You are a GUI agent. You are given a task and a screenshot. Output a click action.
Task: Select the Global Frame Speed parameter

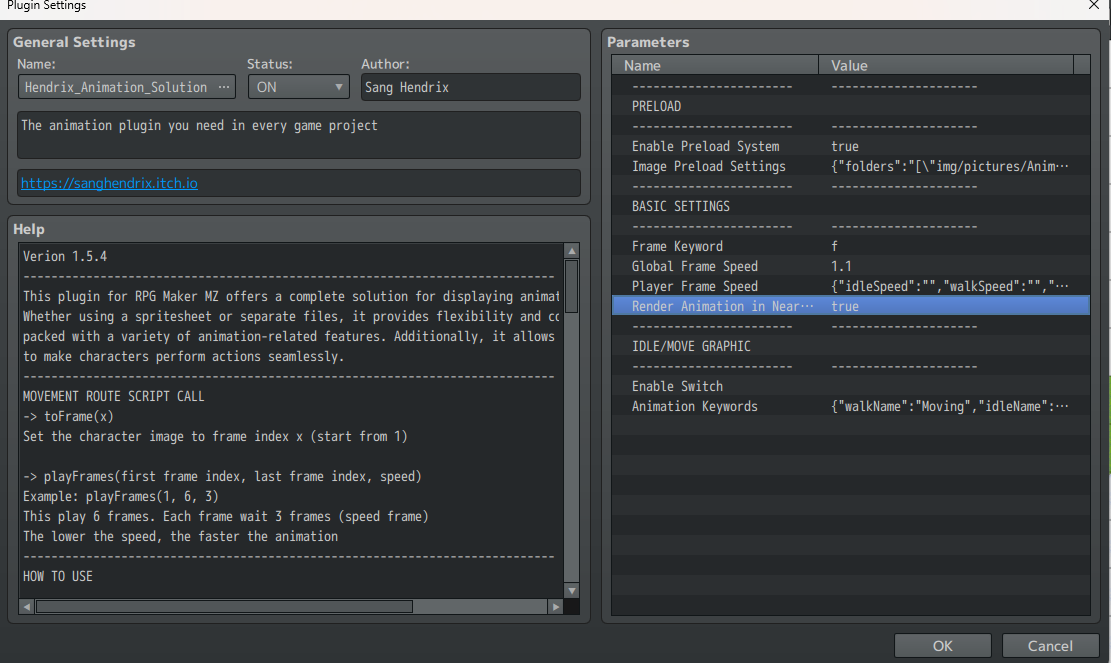(x=694, y=266)
